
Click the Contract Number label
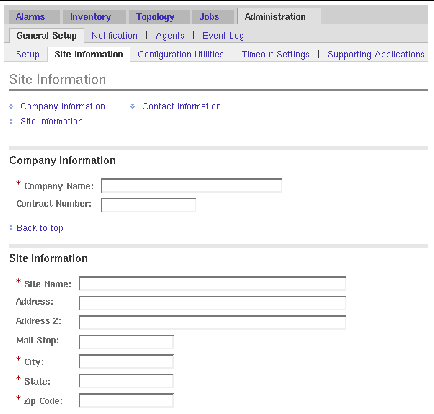[x=54, y=204]
